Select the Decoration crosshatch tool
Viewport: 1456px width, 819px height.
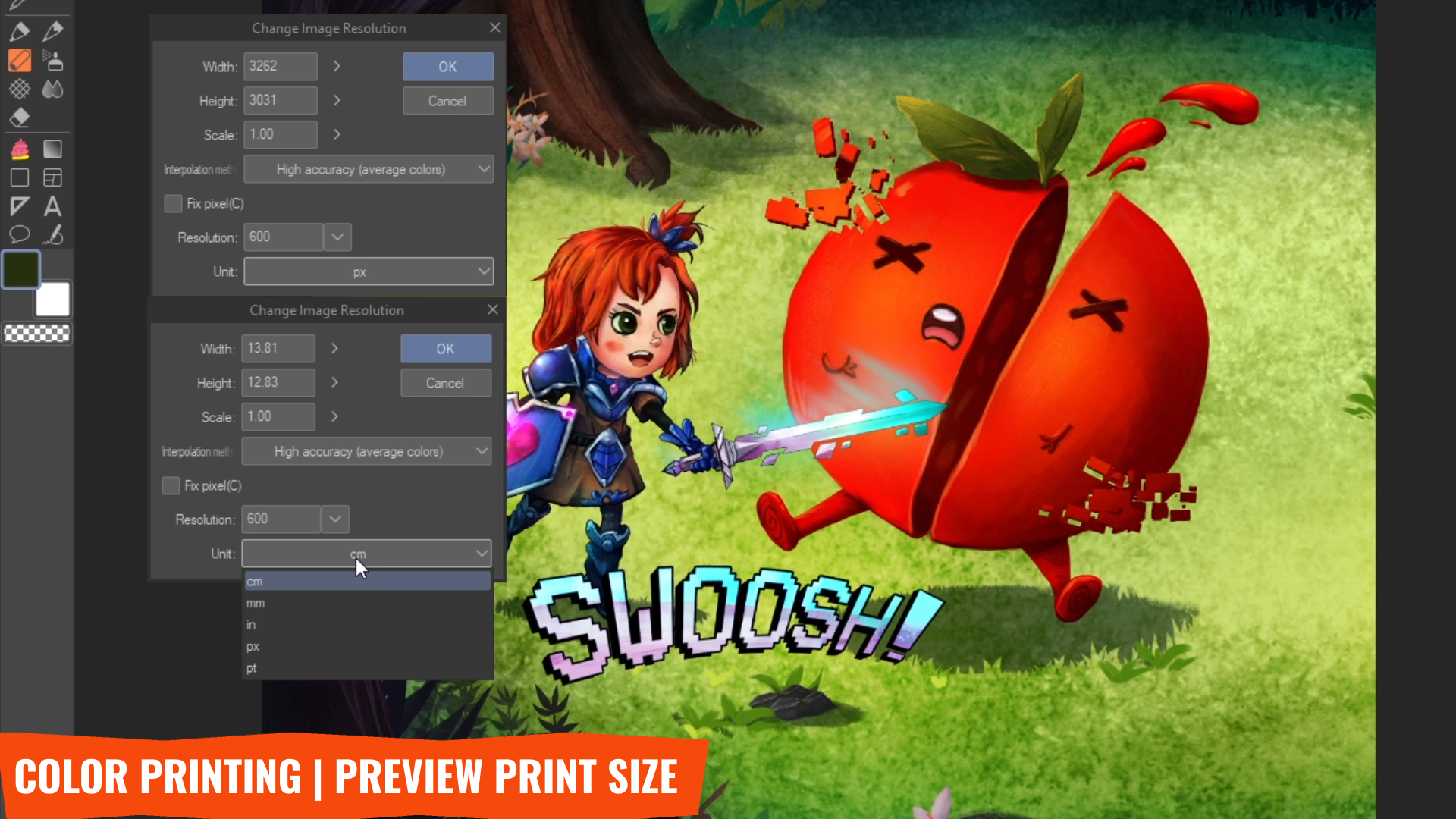[20, 89]
